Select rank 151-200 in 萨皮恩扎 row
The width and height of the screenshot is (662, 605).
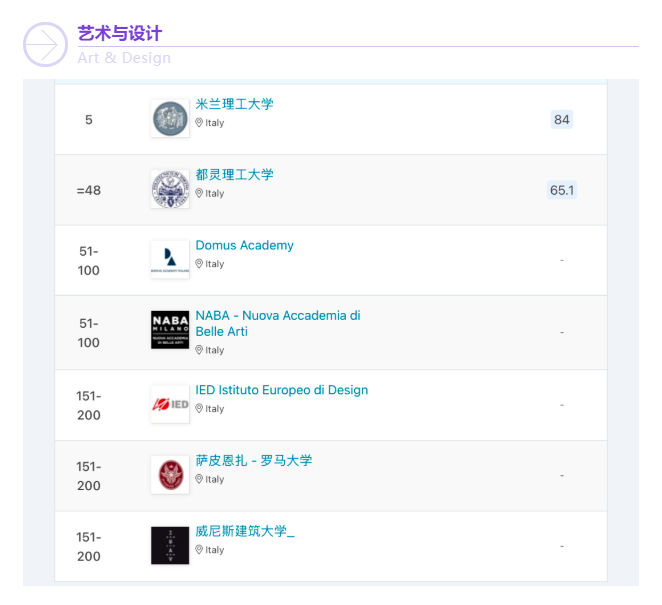coord(89,476)
